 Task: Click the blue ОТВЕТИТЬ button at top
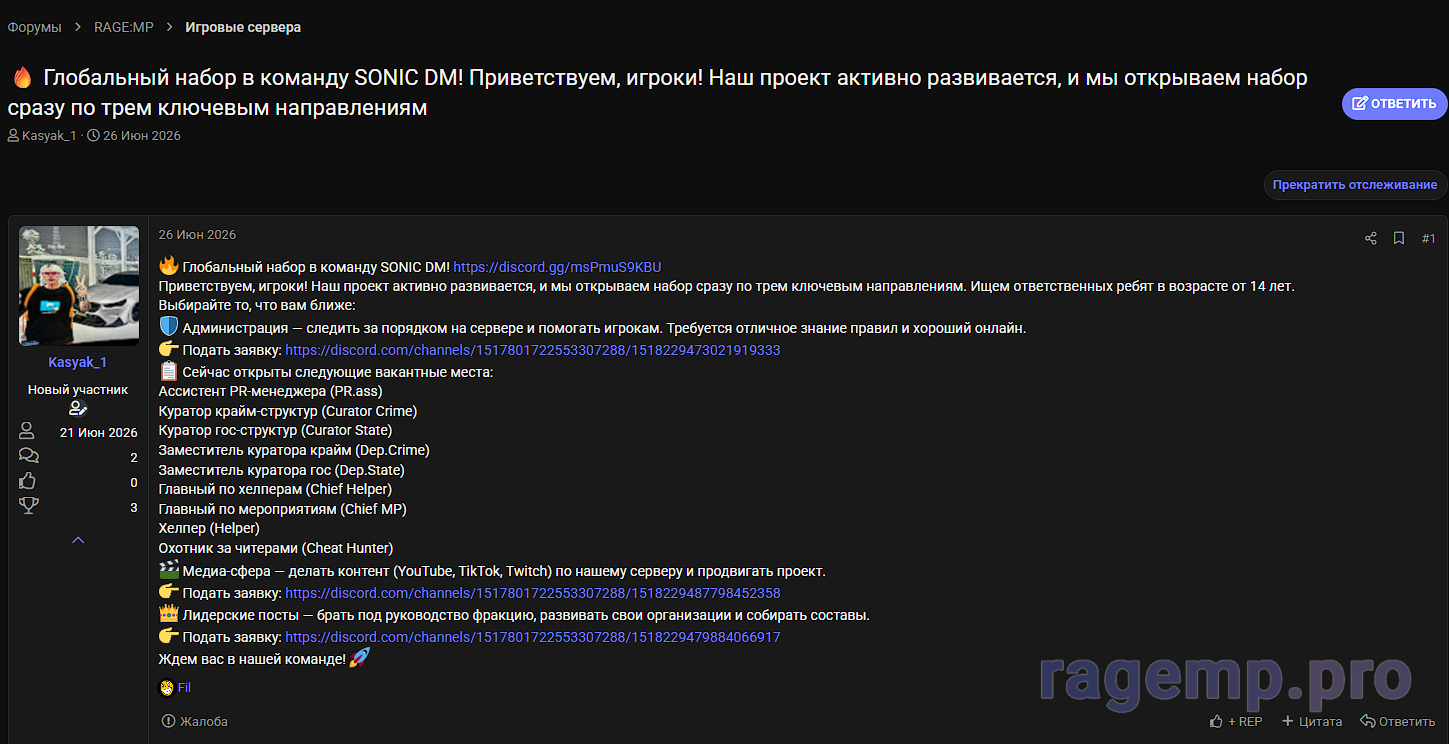tap(1394, 103)
